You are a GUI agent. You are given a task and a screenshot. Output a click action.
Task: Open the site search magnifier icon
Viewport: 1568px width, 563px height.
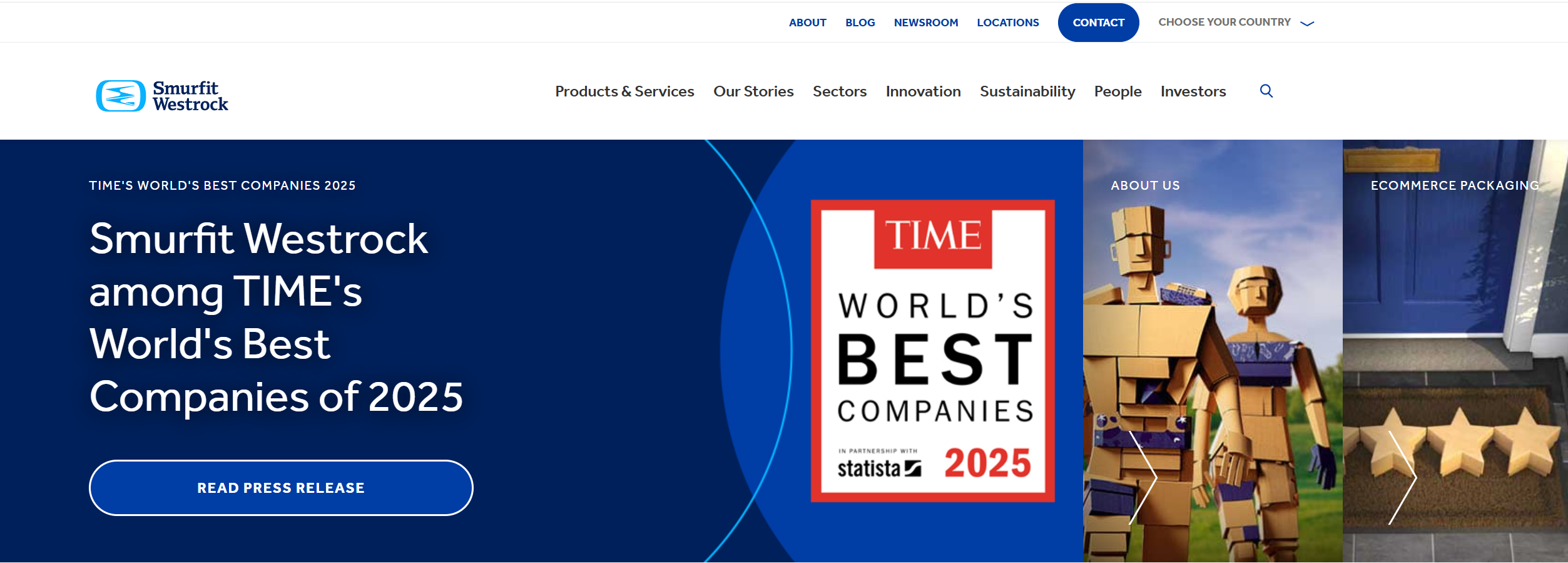point(1266,91)
